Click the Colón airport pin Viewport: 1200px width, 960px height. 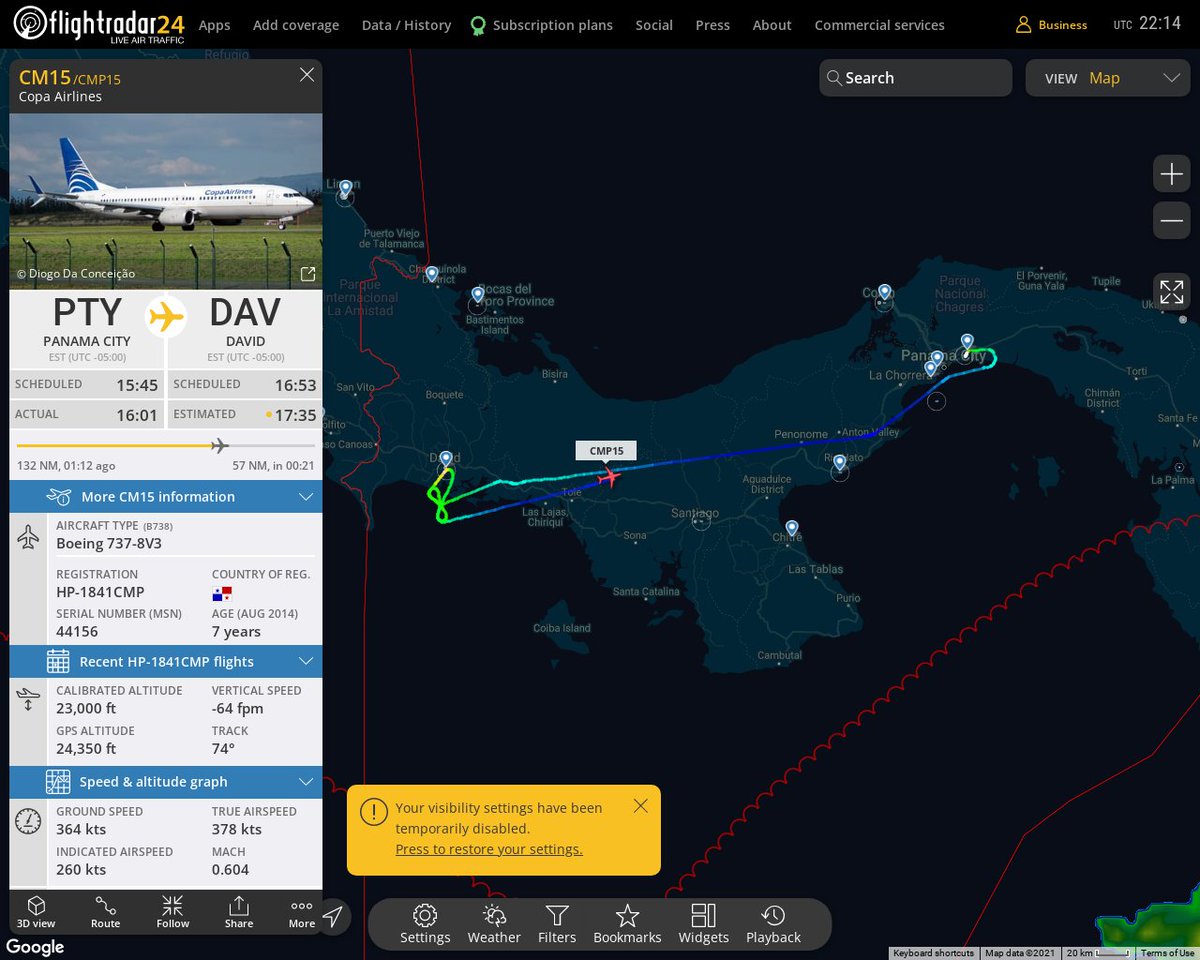(x=884, y=292)
